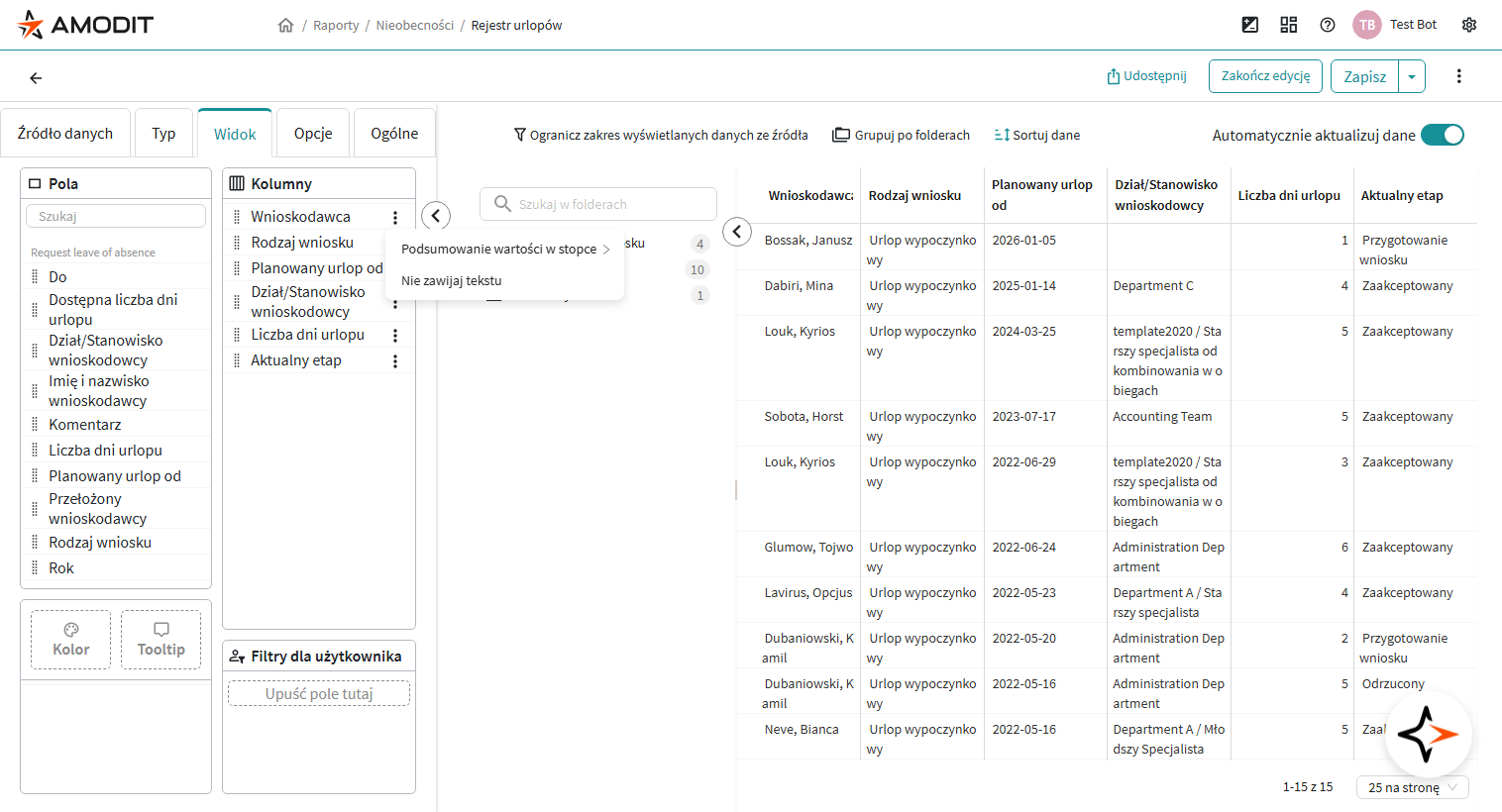Click the back arrow icon
1502x812 pixels.
[x=36, y=77]
